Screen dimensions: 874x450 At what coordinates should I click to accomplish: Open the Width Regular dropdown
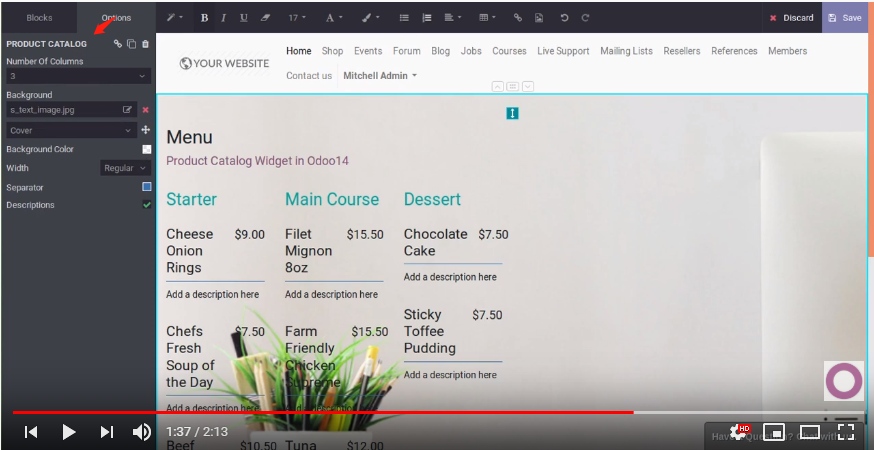click(125, 168)
